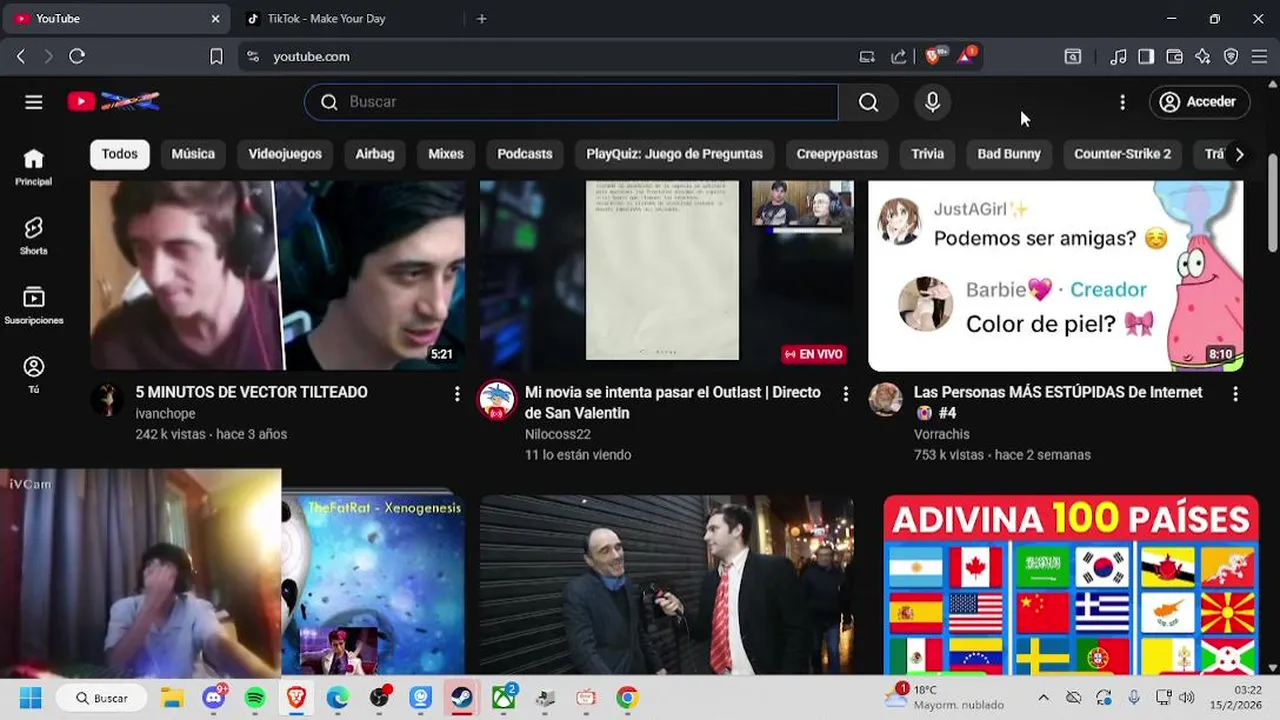The width and height of the screenshot is (1280, 720).
Task: Click the share page icon
Action: click(899, 57)
